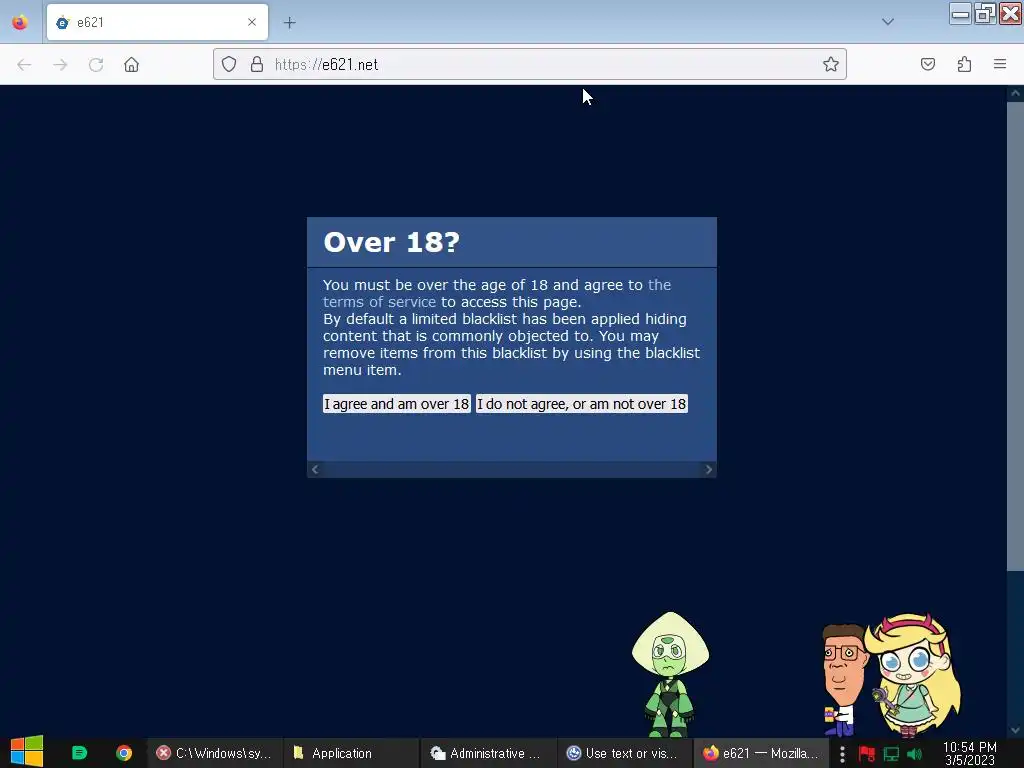Screen dimensions: 1024x768
Task: Close the Firefox window
Action: tap(1010, 14)
